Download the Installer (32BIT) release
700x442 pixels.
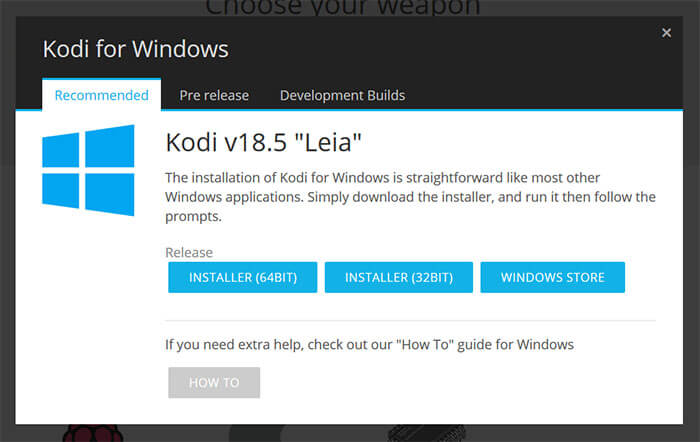[x=399, y=277]
